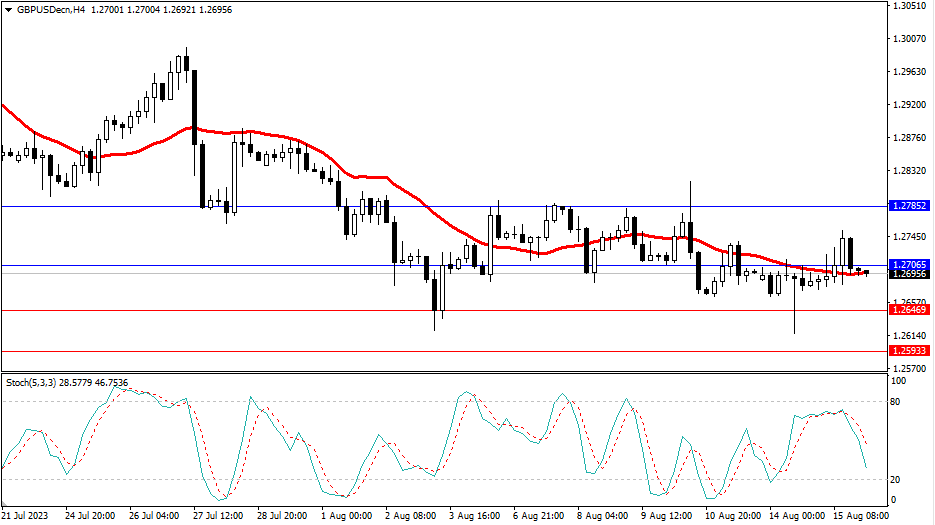Select the red 1.25933 level label
Image resolution: width=935 pixels, height=525 pixels.
coord(909,351)
